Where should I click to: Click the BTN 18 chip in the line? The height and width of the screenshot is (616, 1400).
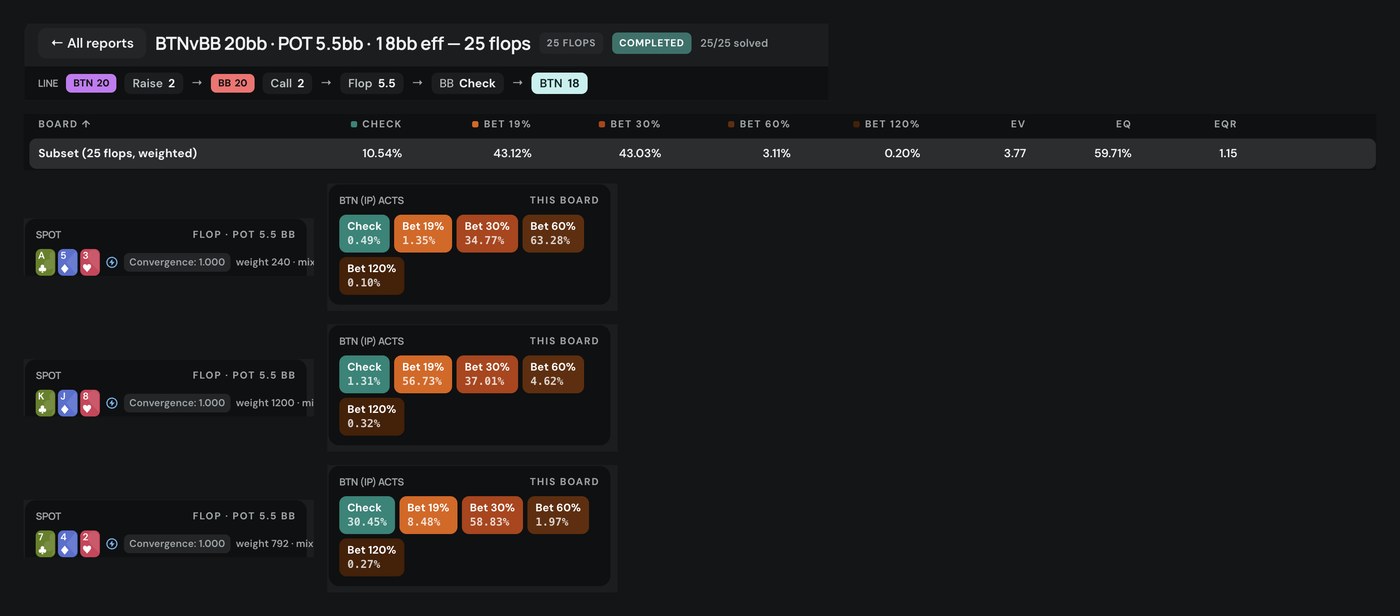[559, 83]
